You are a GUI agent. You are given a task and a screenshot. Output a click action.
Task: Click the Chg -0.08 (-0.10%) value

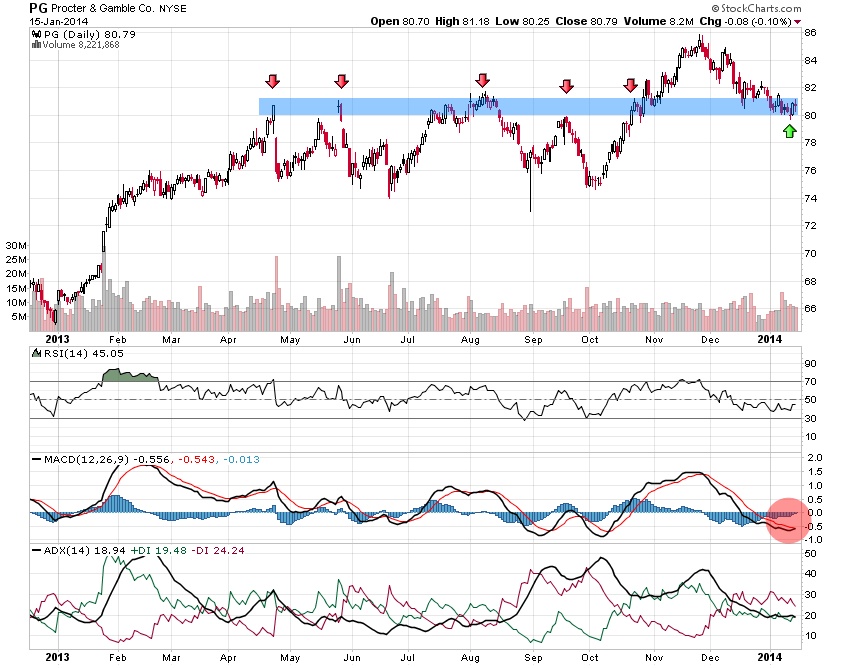pos(745,22)
